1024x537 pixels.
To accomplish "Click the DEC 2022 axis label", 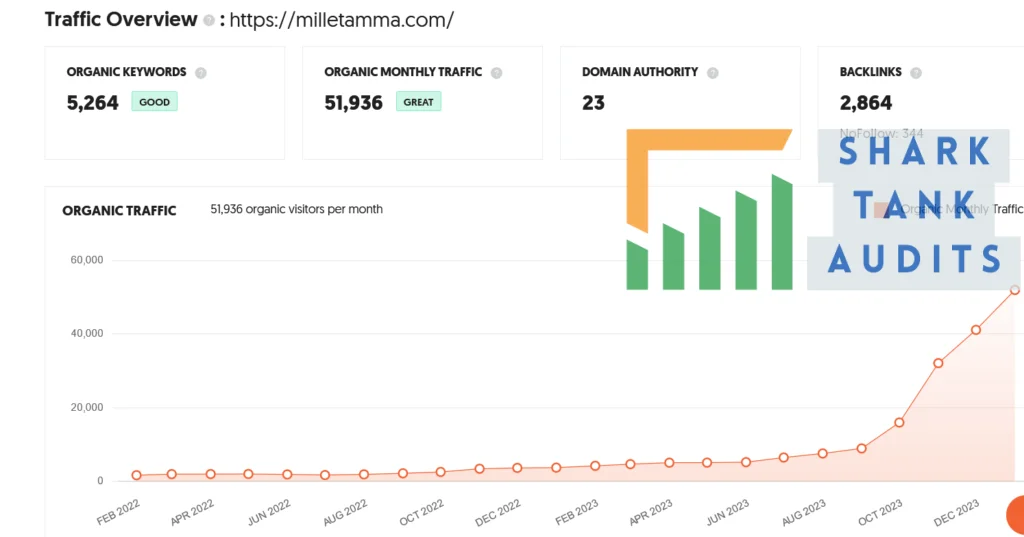I will [x=498, y=512].
